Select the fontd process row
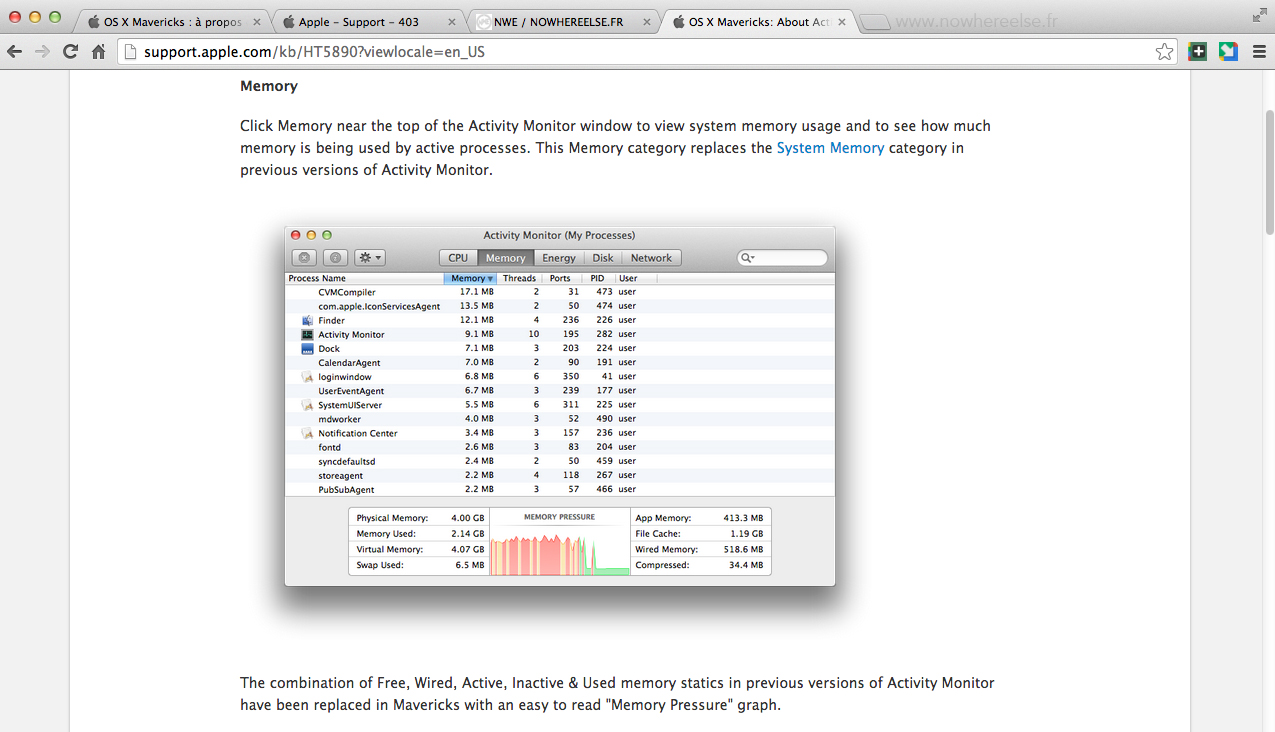The width and height of the screenshot is (1275, 732). point(560,447)
